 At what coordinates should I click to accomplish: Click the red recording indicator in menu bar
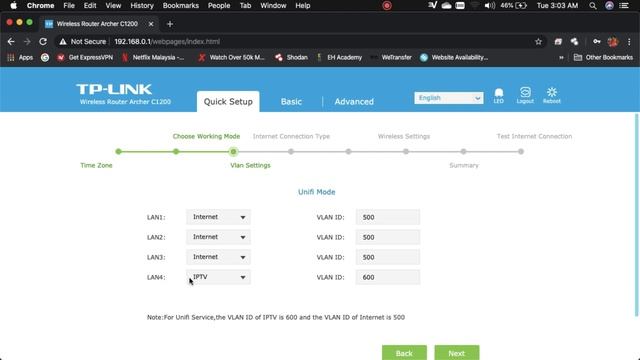click(x=387, y=6)
